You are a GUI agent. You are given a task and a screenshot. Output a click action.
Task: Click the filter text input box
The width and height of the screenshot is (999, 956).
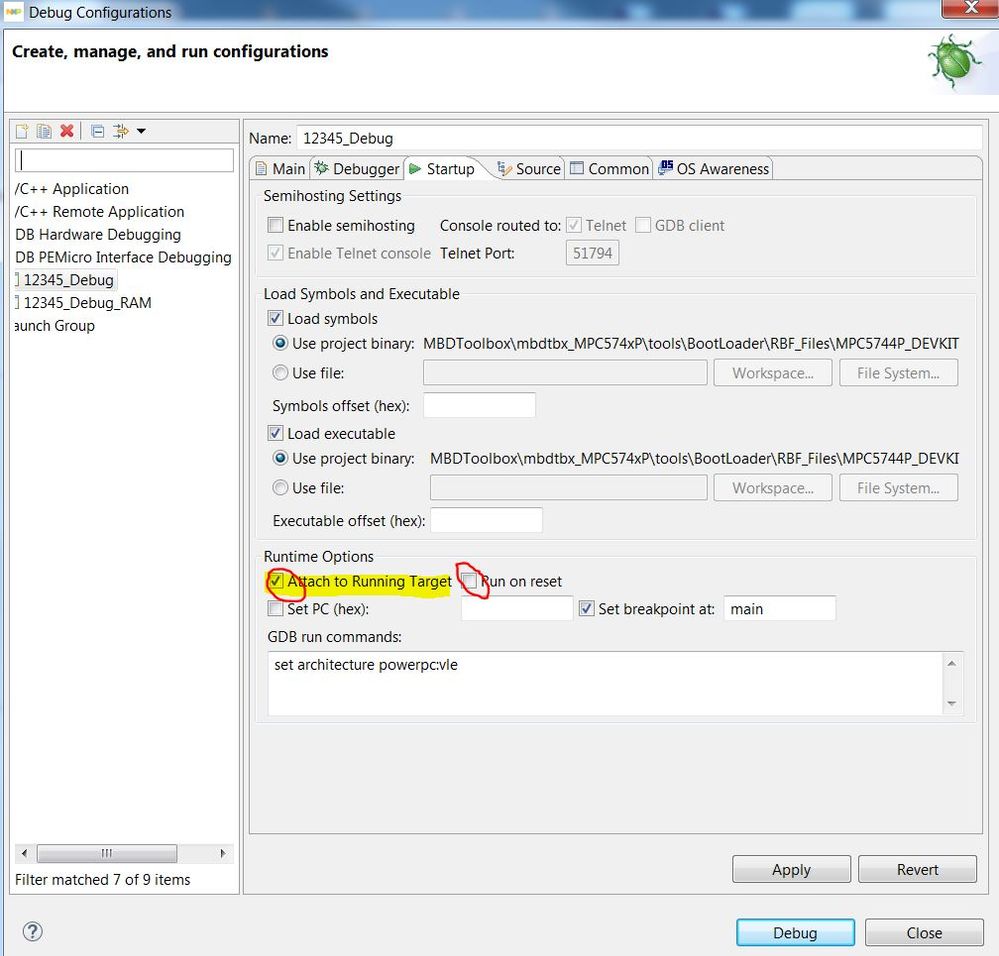(124, 160)
